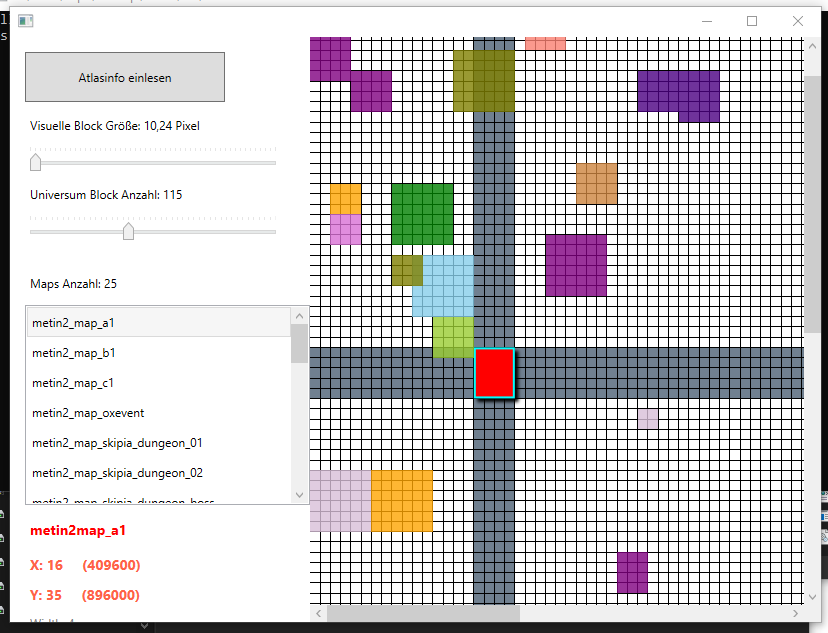Click the grid's vertical scrollbar down arrow
Screen dimensions: 828x633
pos(812,597)
